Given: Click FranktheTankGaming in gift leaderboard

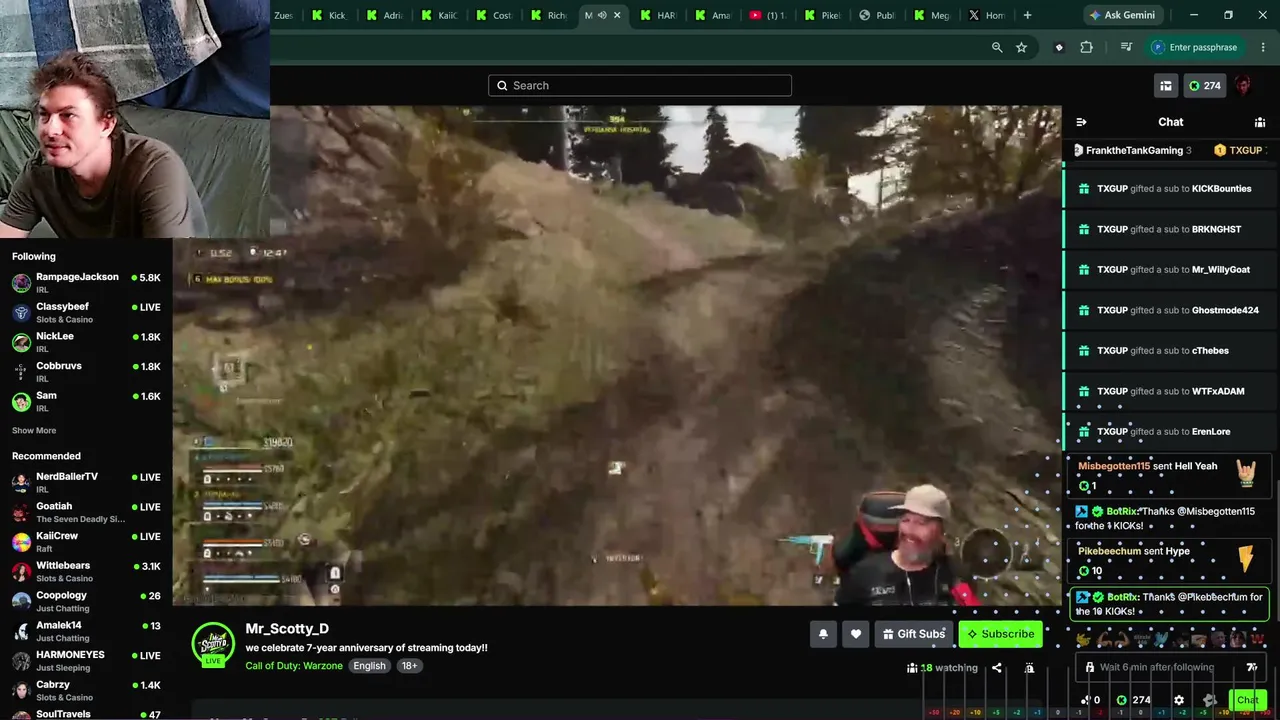Looking at the screenshot, I should point(1134,150).
